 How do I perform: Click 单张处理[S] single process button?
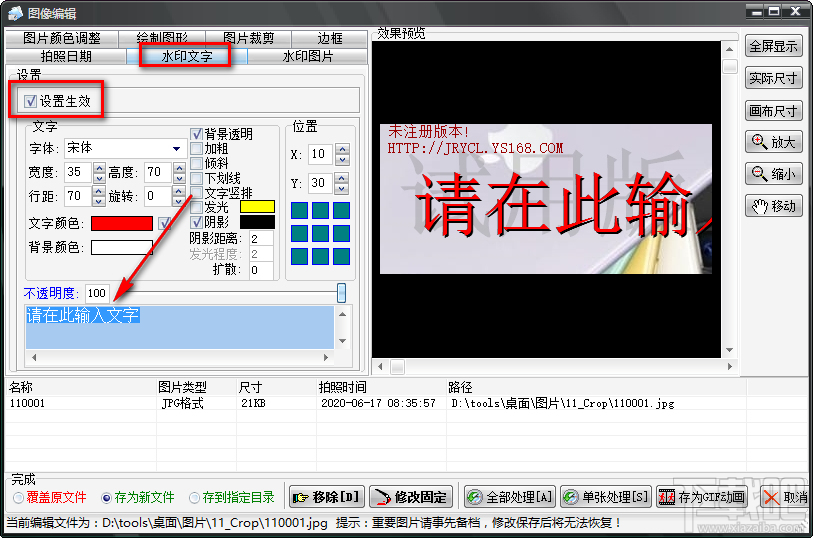606,497
